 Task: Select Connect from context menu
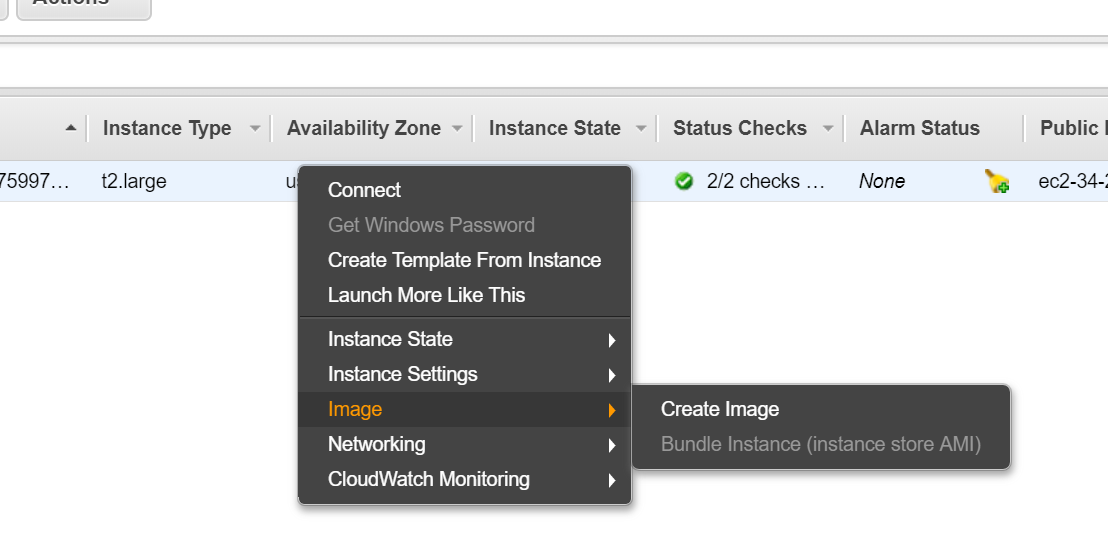[364, 190]
